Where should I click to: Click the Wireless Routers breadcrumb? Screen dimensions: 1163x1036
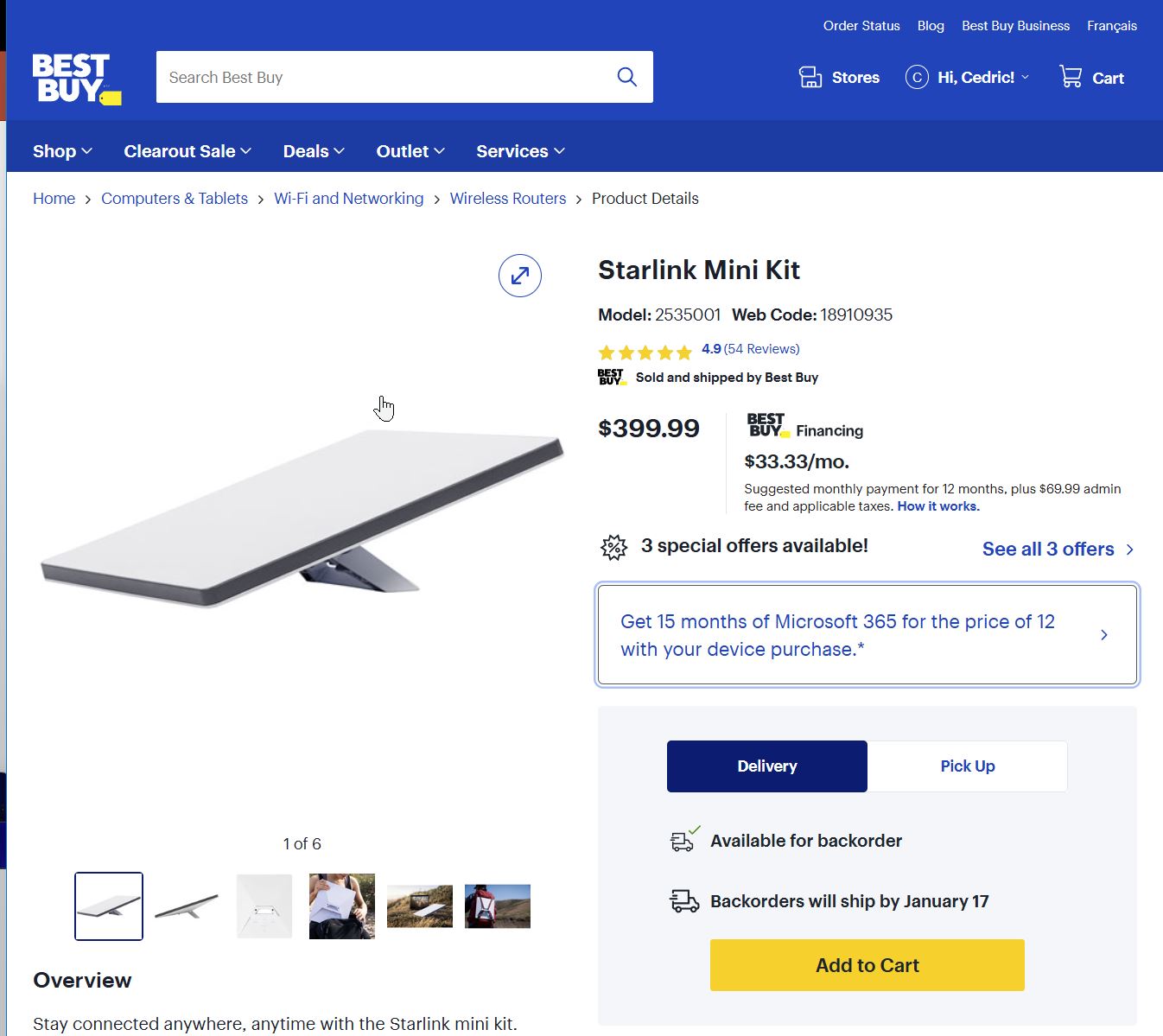[508, 199]
